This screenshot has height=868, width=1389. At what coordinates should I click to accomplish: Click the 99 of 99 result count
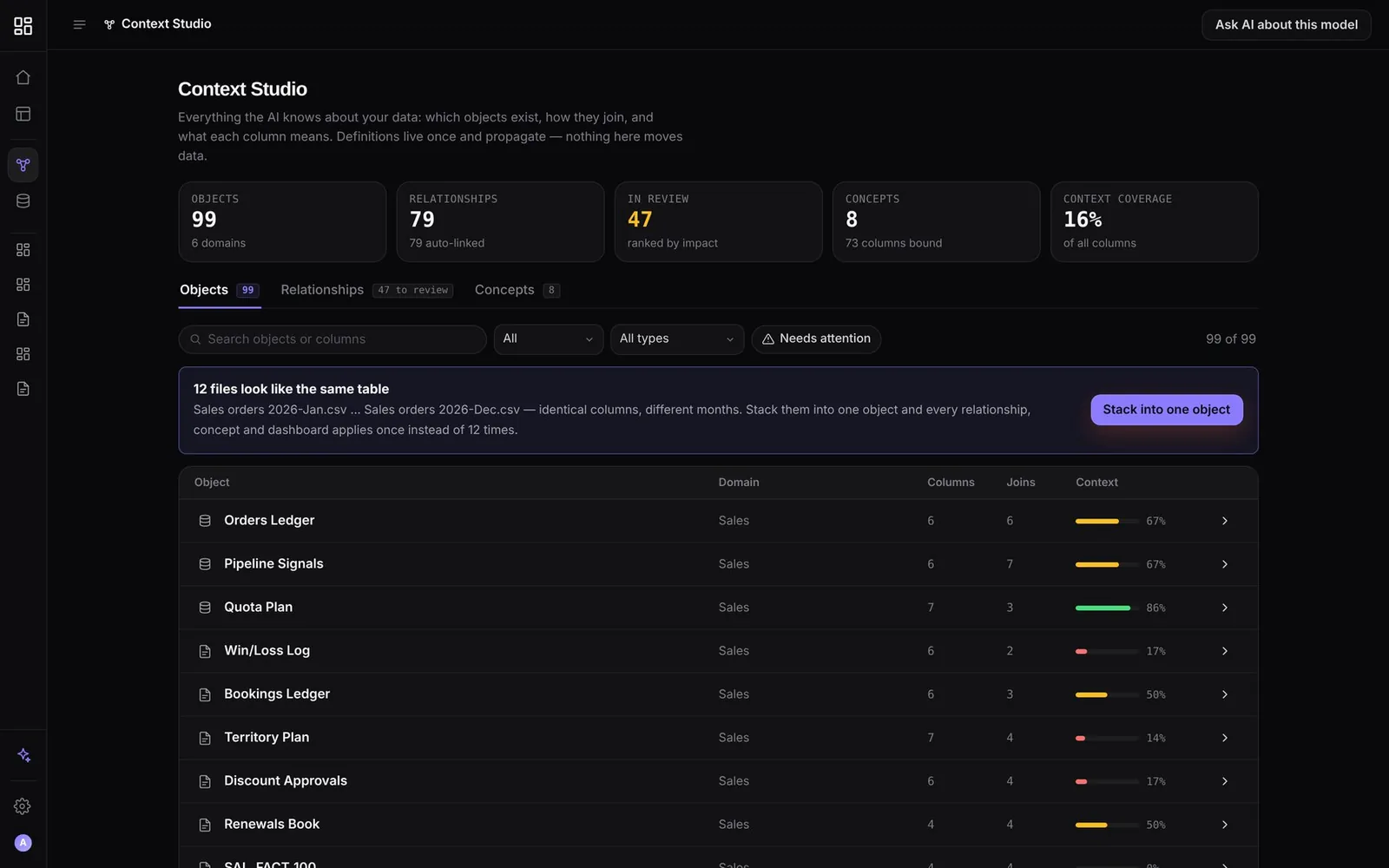1230,339
